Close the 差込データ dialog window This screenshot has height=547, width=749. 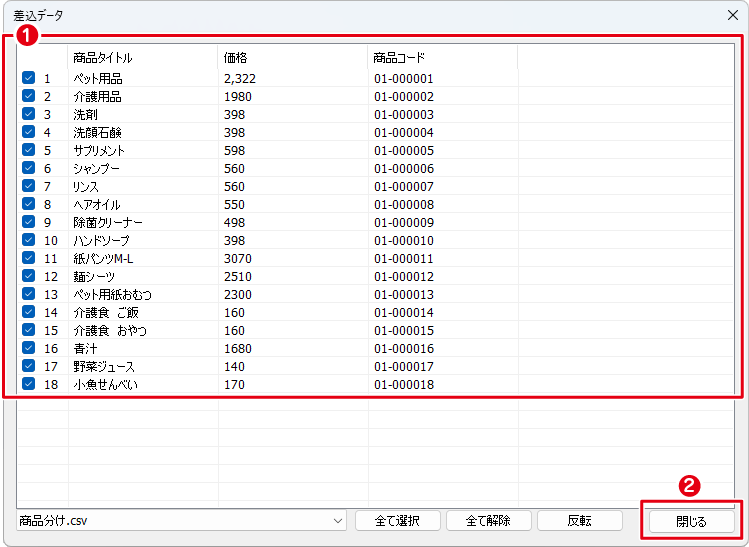(731, 15)
